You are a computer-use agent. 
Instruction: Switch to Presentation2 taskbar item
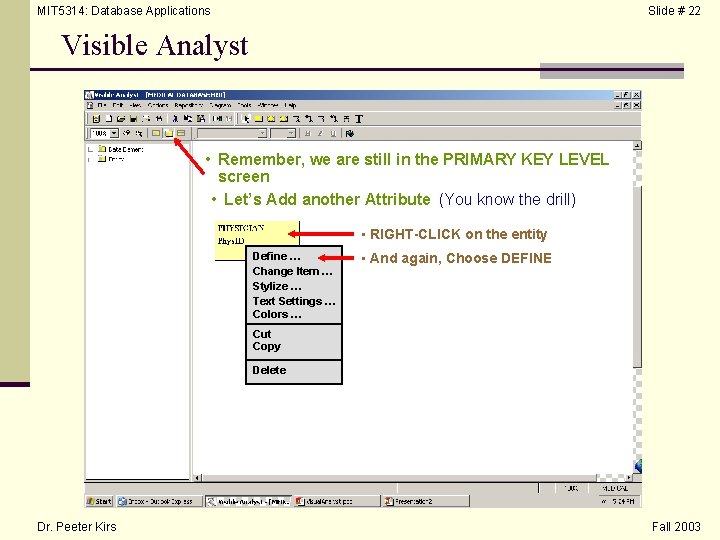[426, 501]
